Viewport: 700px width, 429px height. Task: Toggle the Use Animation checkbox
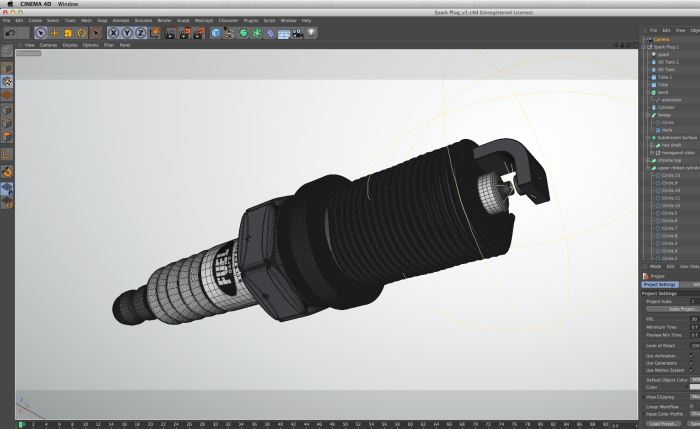692,356
